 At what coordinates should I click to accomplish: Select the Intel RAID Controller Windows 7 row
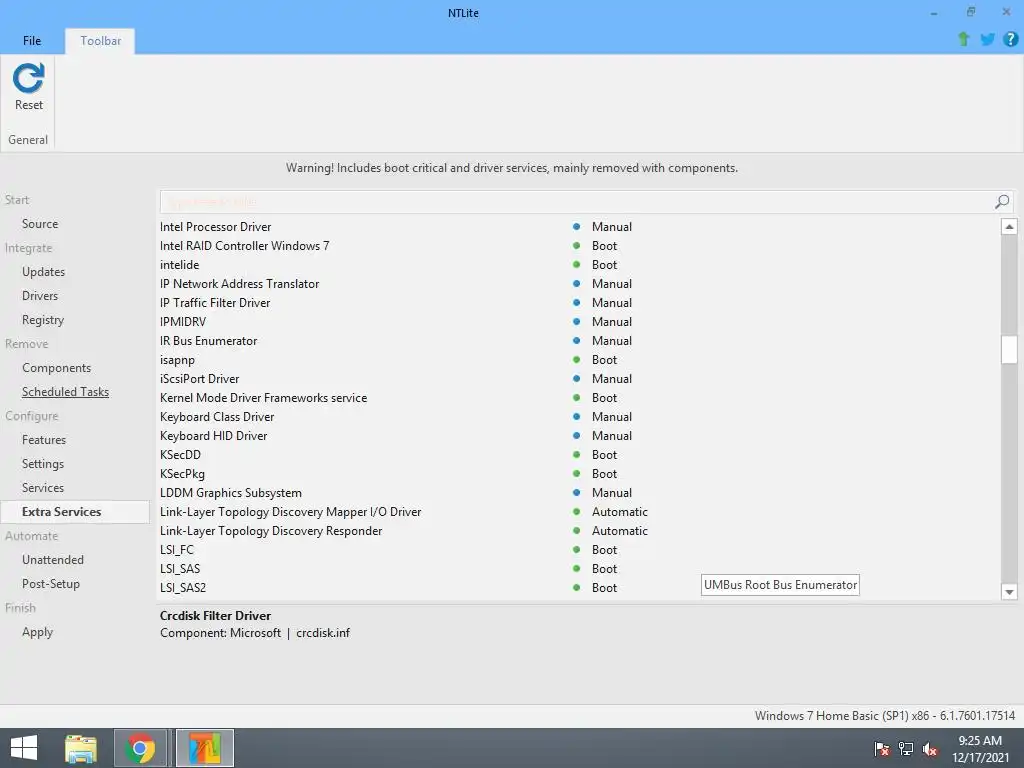tap(579, 246)
